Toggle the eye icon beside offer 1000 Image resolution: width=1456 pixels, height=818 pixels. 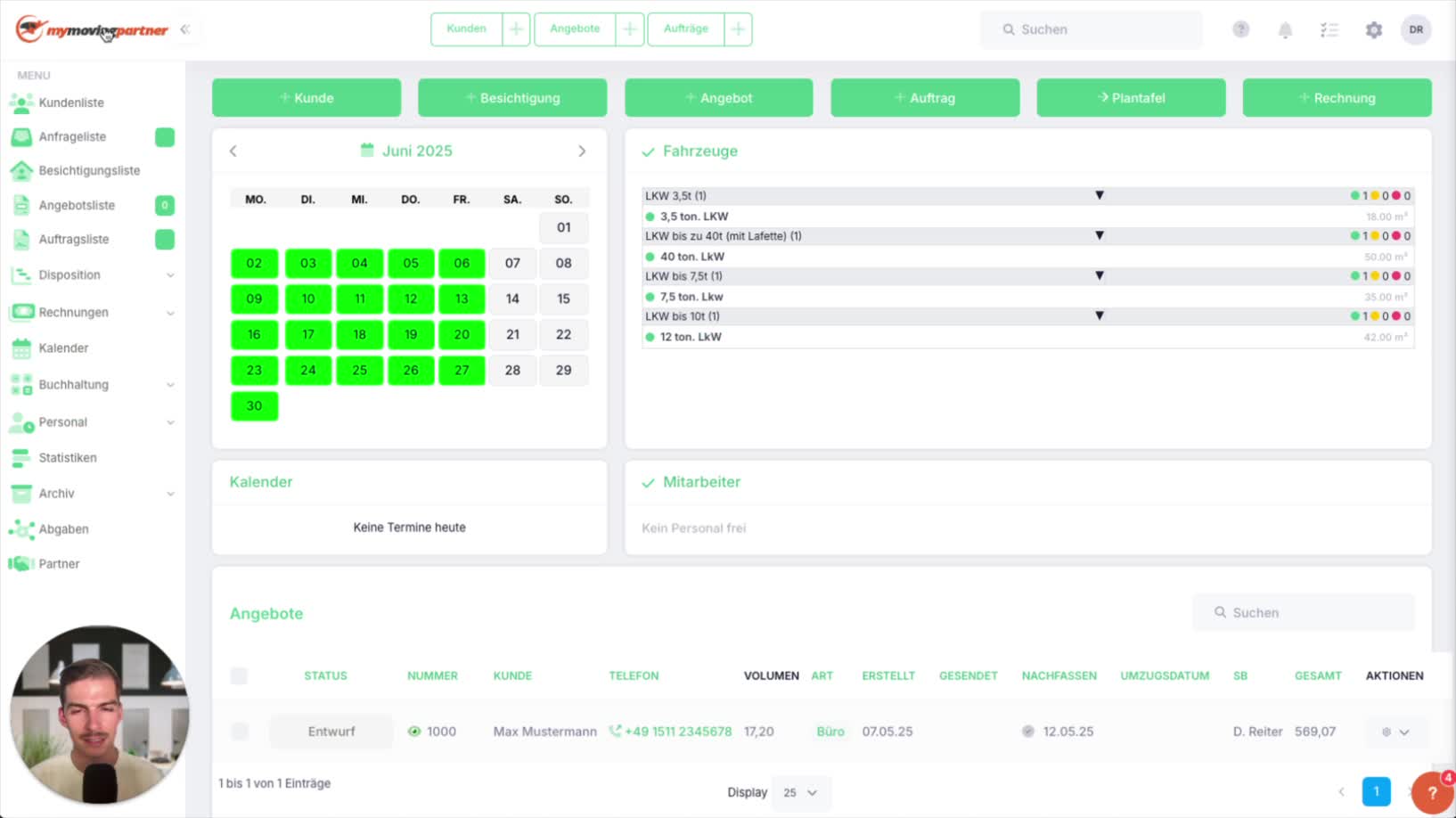414,732
